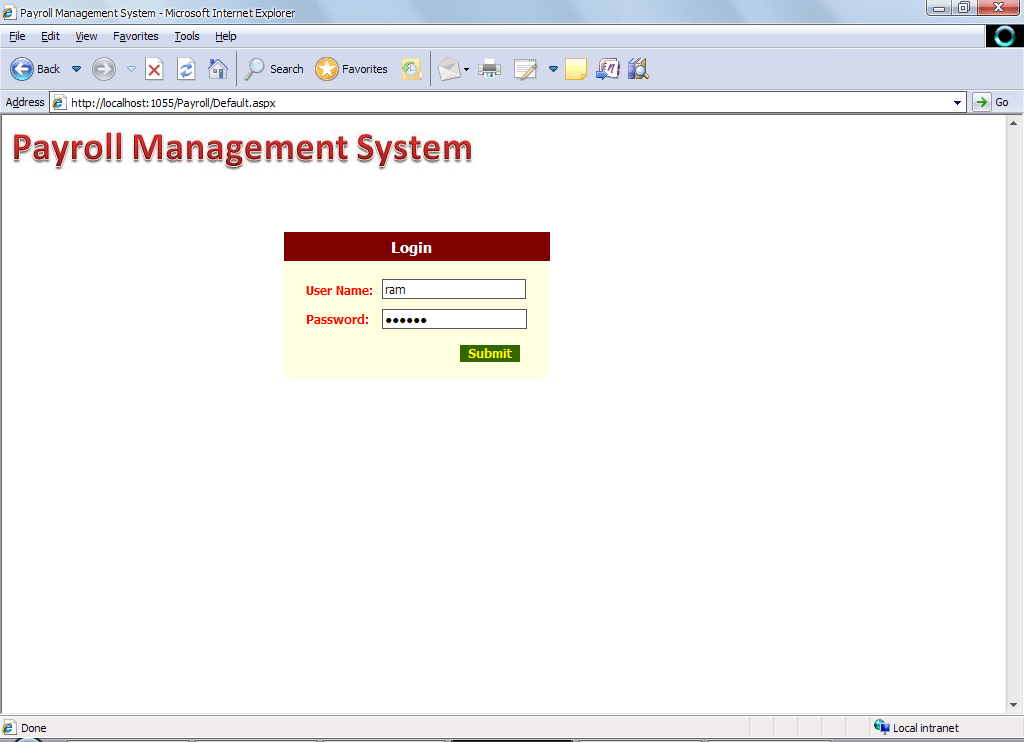Expand the address bar URL dropdown
Viewport: 1024px width, 742px height.
coord(958,102)
